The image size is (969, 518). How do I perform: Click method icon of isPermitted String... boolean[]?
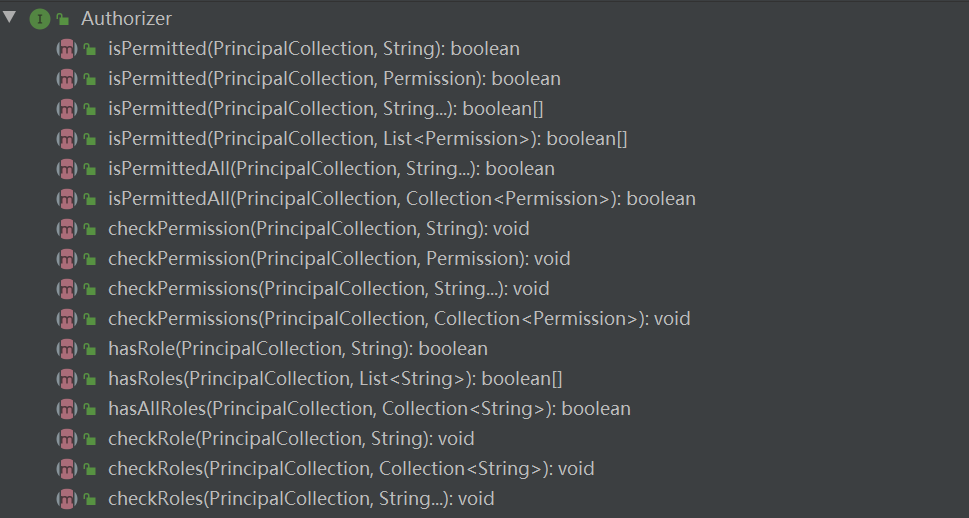coord(67,108)
